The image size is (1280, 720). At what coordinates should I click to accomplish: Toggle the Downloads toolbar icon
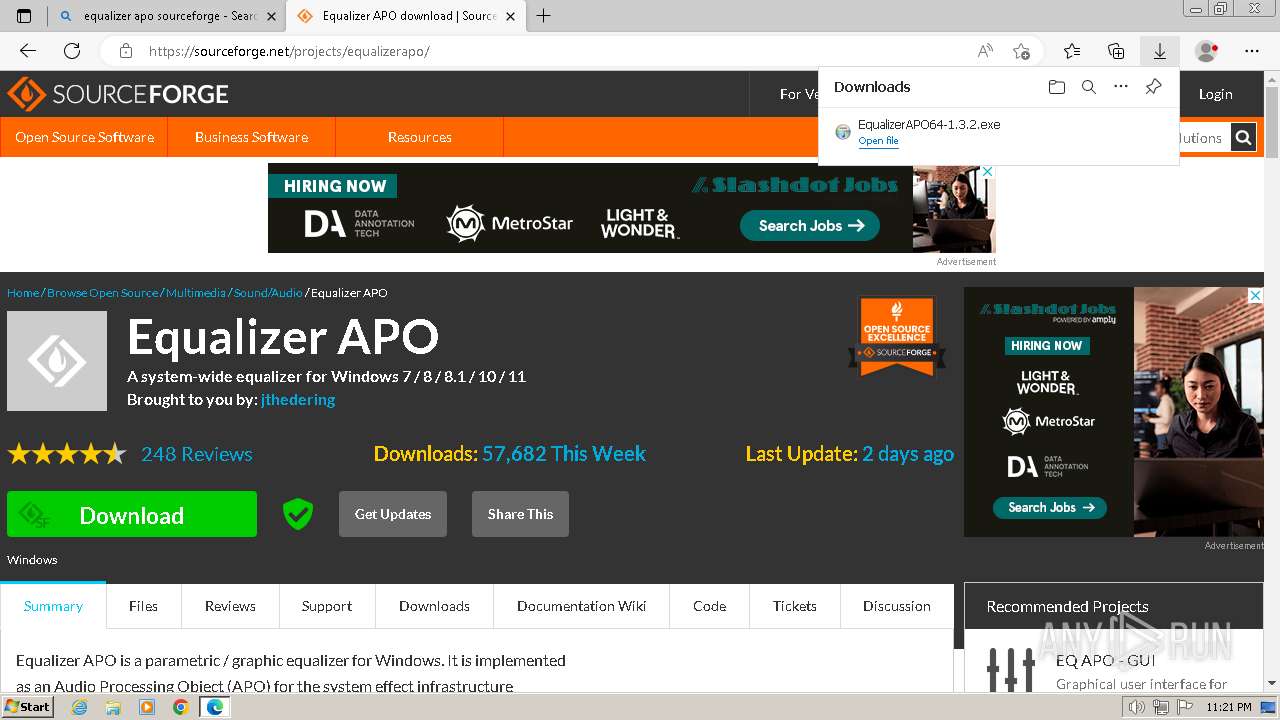pos(1160,51)
